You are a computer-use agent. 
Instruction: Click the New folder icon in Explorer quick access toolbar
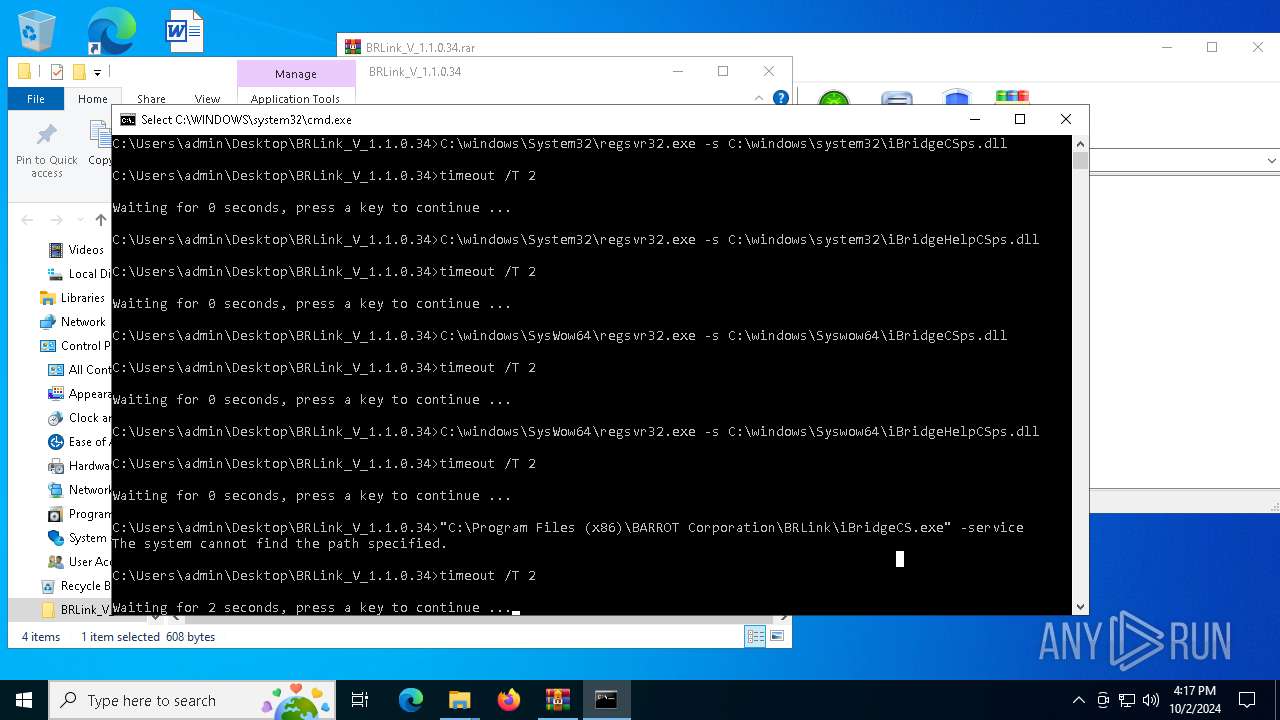click(x=79, y=72)
